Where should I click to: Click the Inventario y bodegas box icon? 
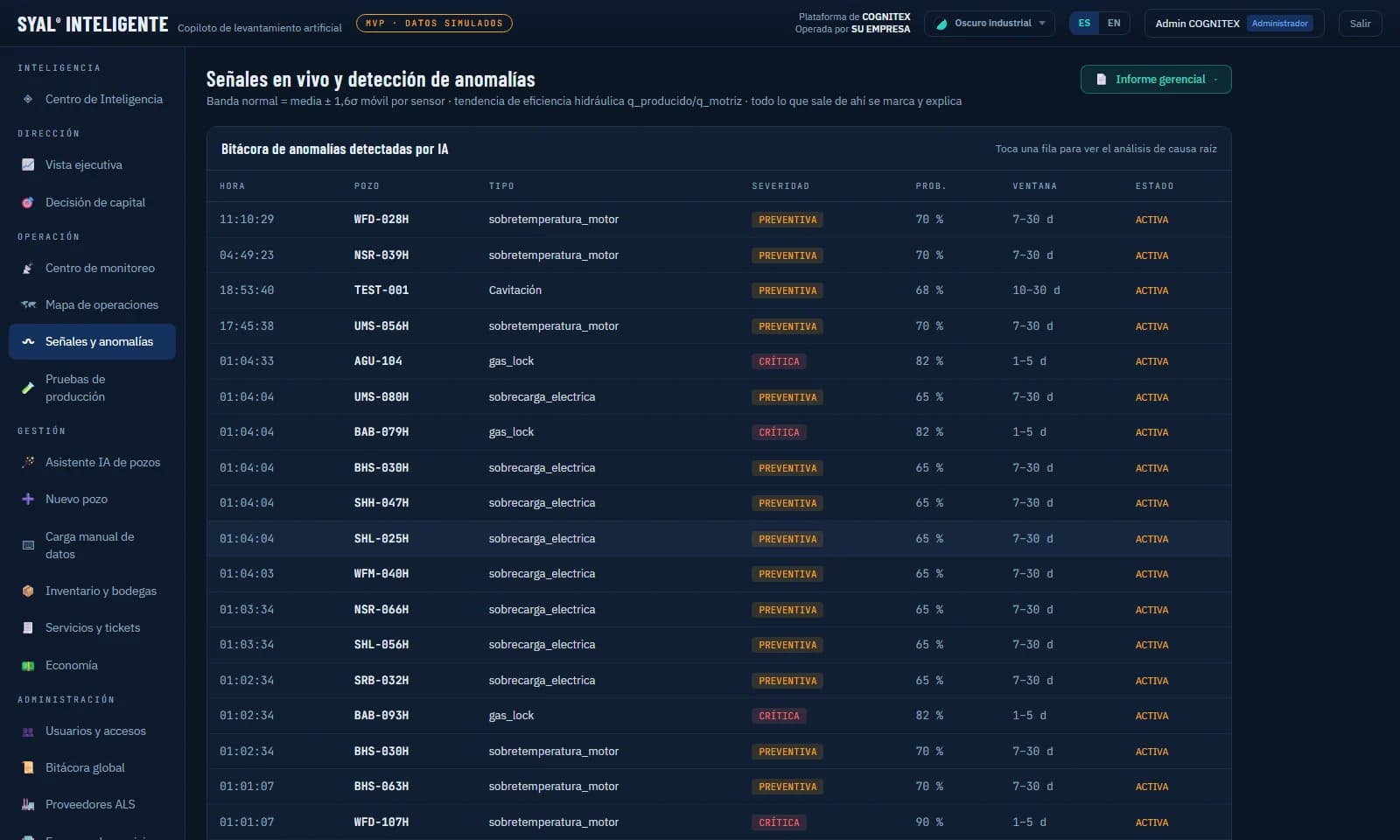pos(28,591)
